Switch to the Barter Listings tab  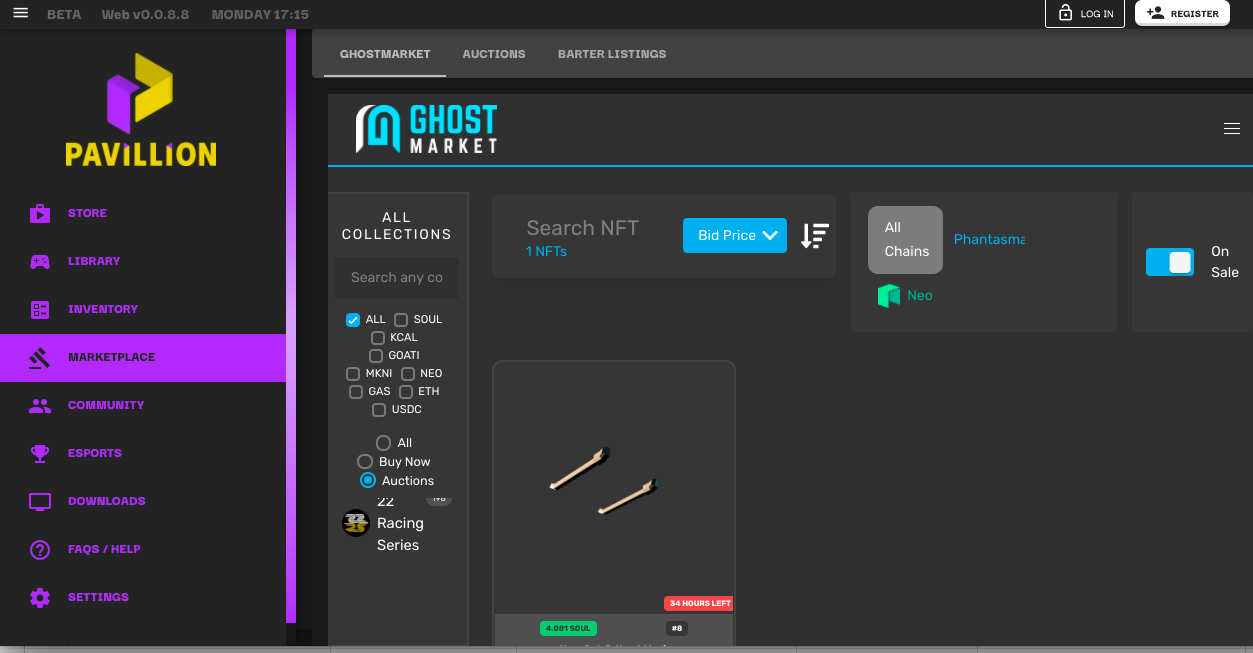[x=612, y=54]
